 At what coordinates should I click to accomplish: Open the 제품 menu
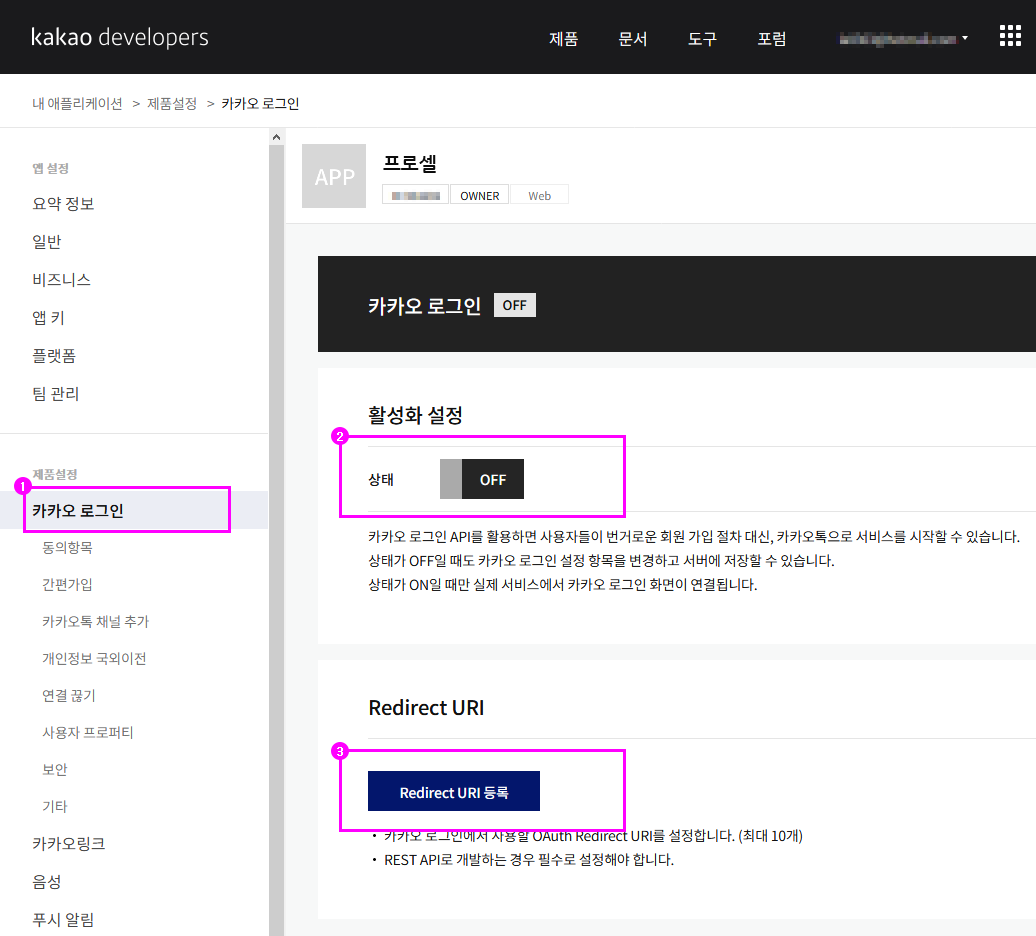[564, 39]
